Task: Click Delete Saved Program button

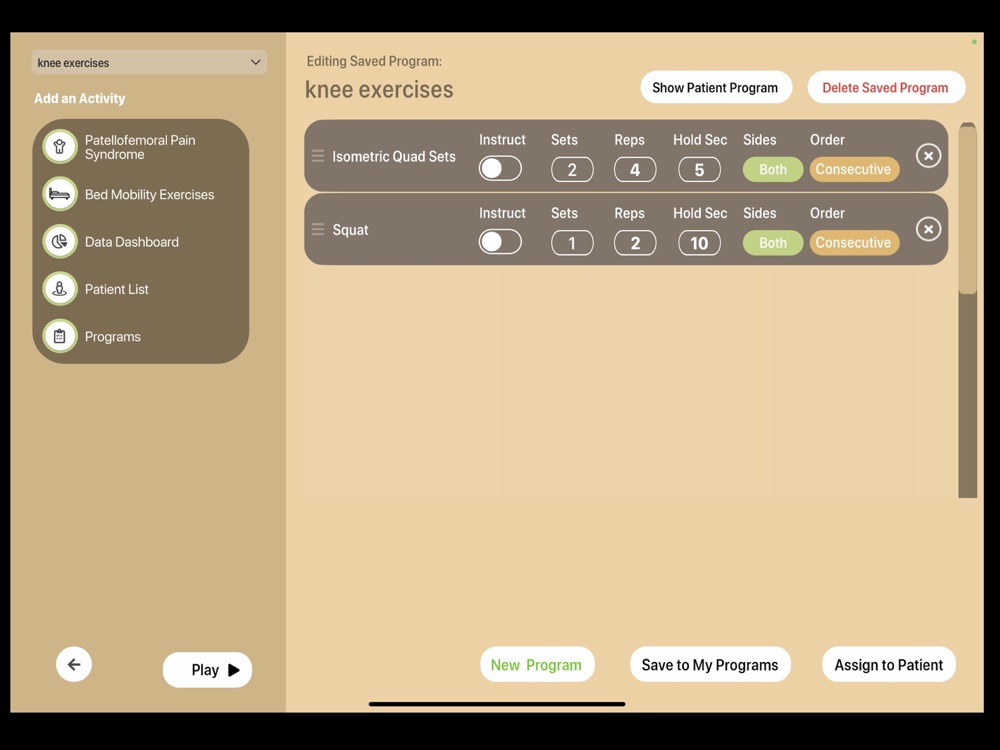Action: click(x=886, y=87)
